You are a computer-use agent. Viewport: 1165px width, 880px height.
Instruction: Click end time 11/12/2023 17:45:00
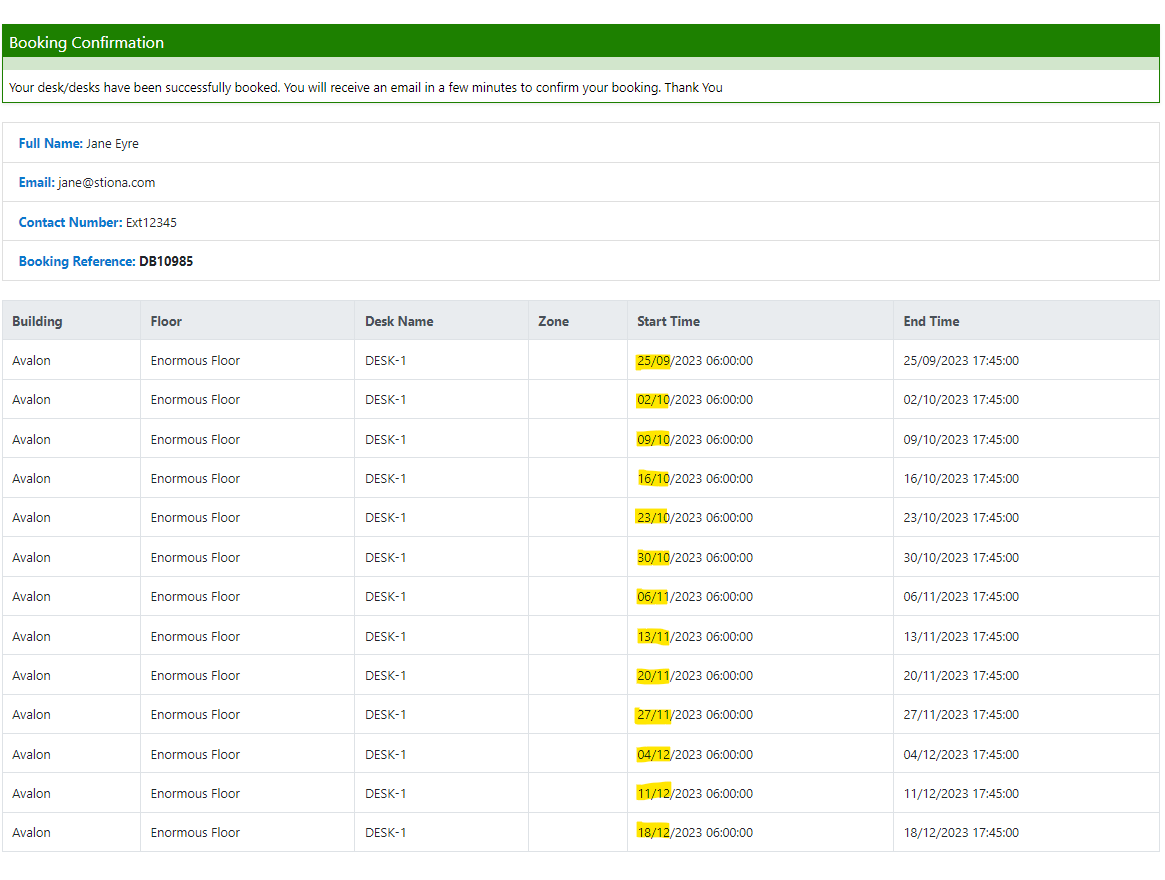click(x=961, y=794)
